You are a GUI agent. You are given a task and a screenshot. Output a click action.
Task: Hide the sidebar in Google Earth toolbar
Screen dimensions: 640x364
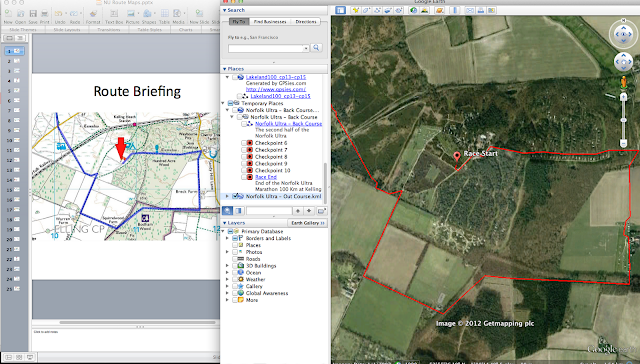[x=340, y=10]
